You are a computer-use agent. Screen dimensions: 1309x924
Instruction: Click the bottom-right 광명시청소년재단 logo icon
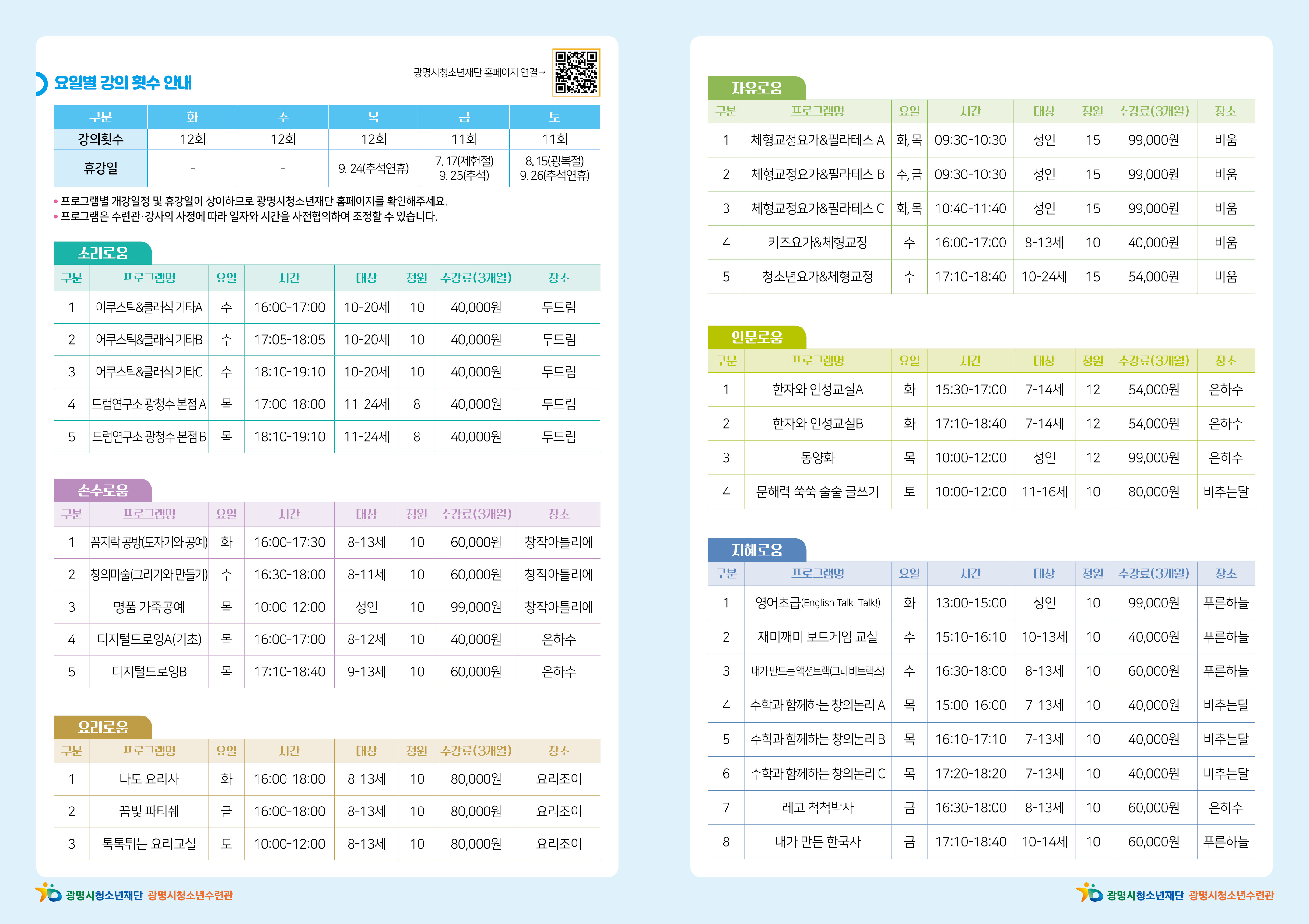tap(1089, 892)
